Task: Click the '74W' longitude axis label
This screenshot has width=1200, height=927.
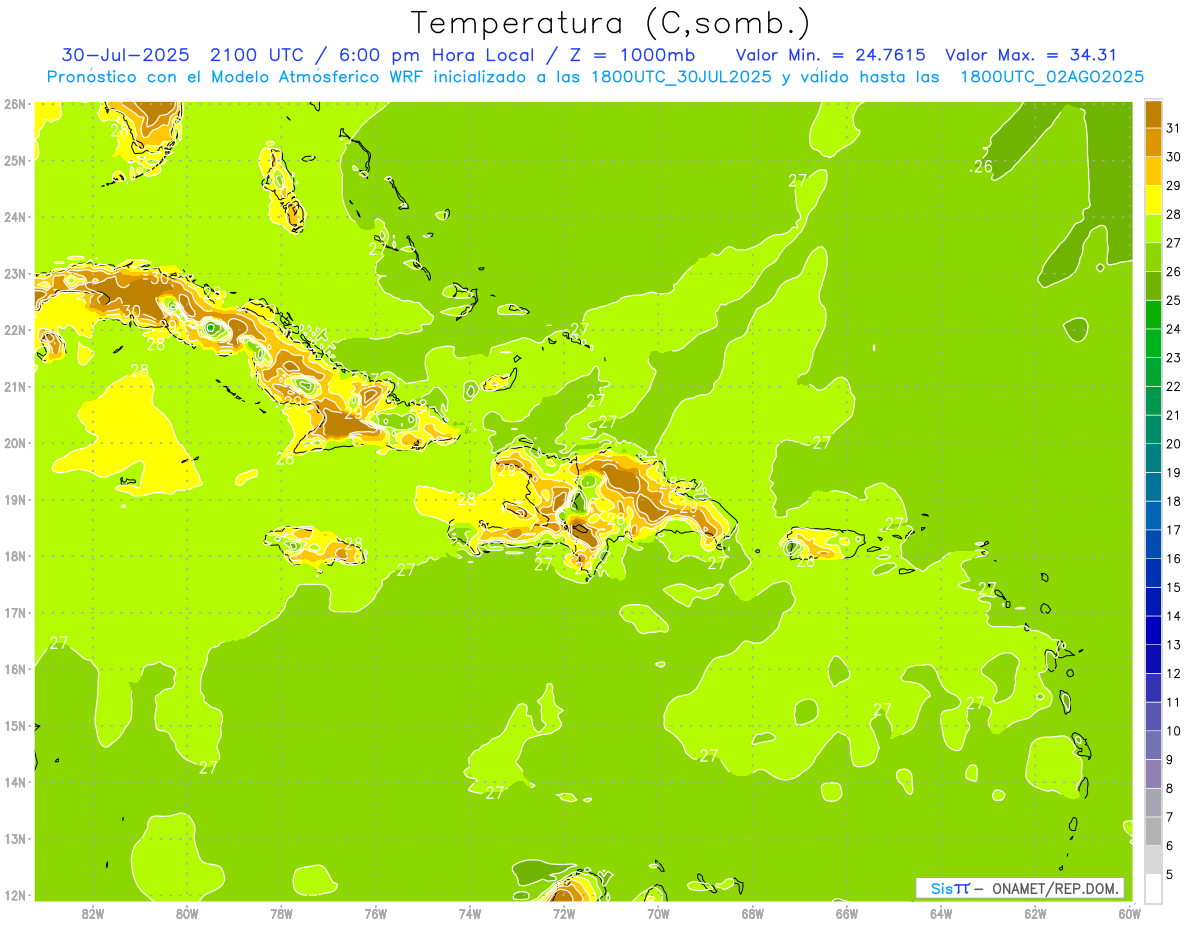Action: coord(470,913)
